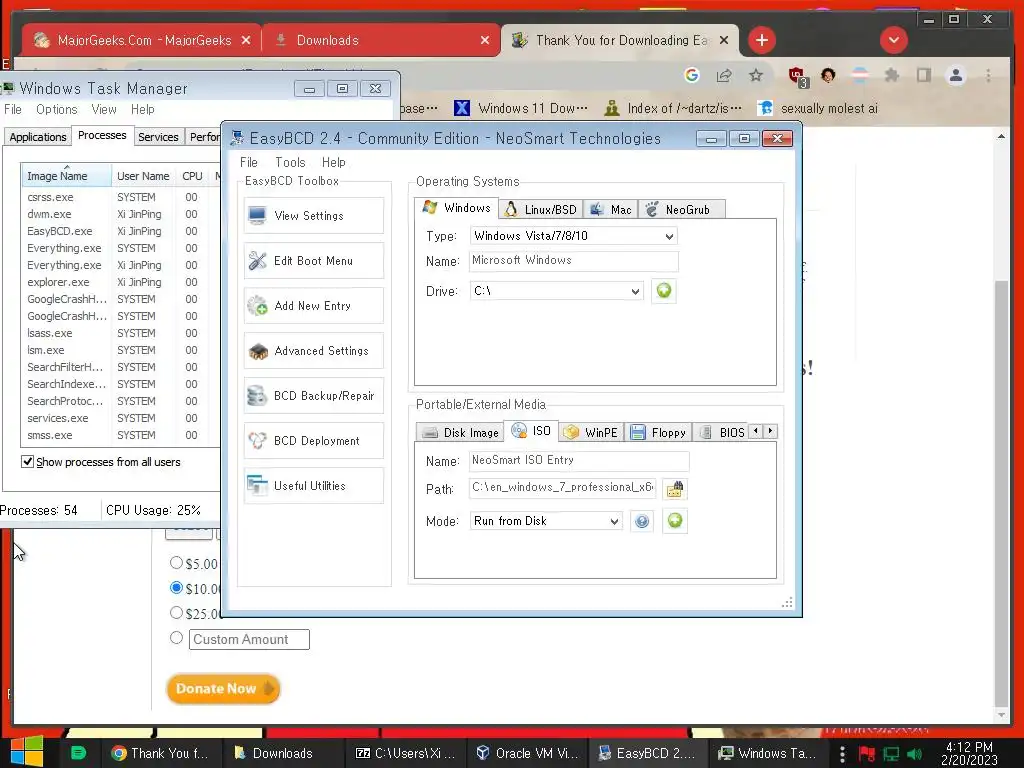
Task: Open the Mode dropdown Run from Disk
Action: 546,521
